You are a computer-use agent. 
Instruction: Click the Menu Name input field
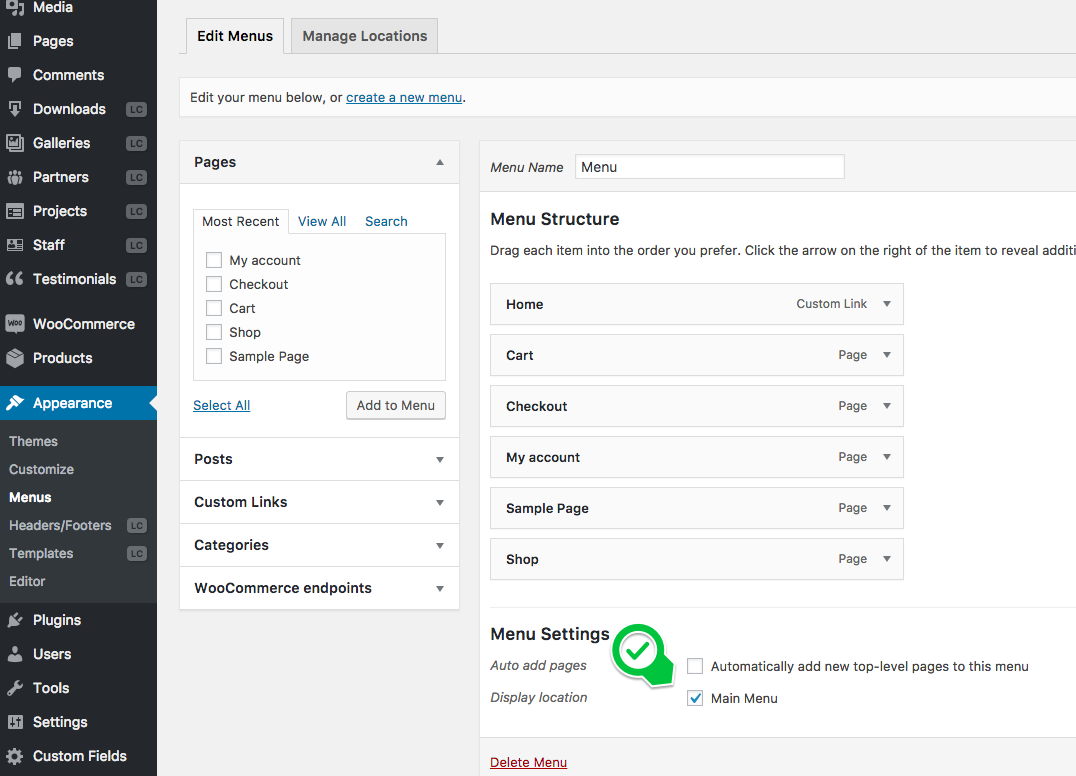click(710, 167)
